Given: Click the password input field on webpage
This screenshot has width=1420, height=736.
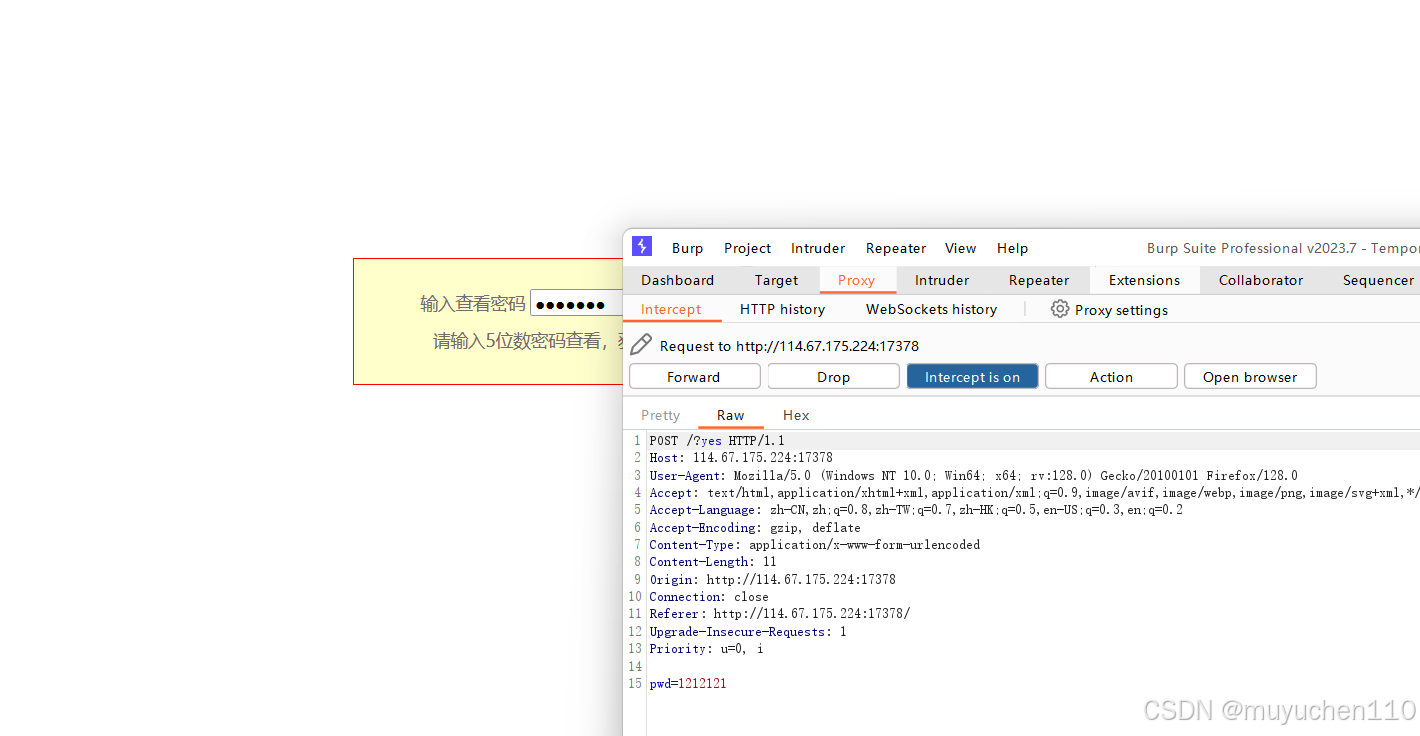Looking at the screenshot, I should [577, 304].
